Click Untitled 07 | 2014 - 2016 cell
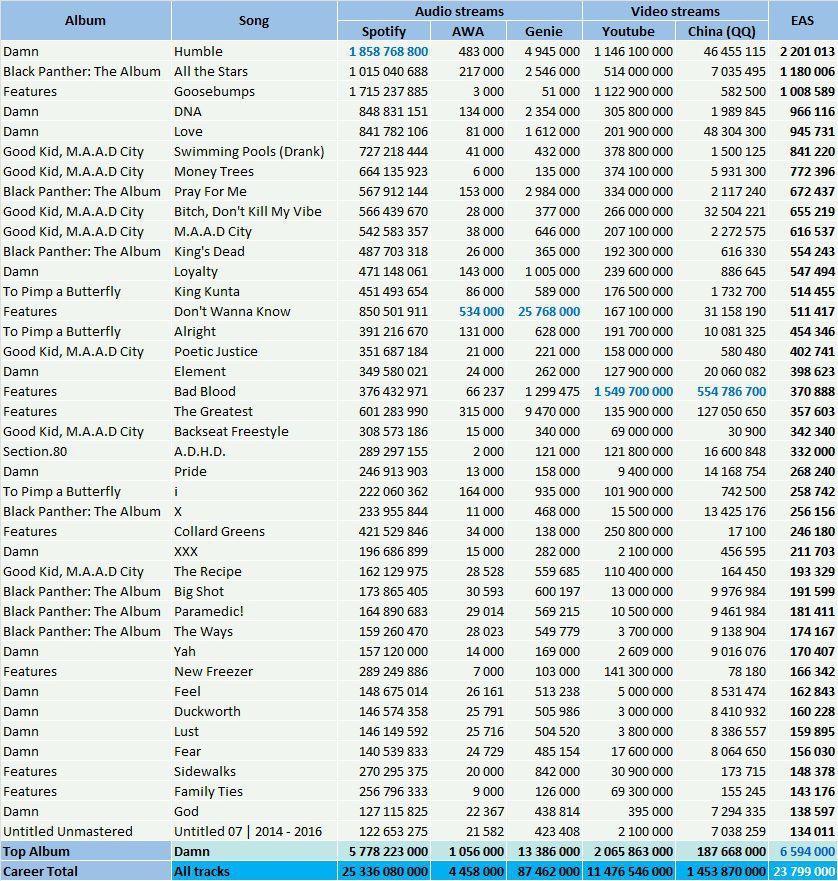The width and height of the screenshot is (838, 881). coord(254,832)
